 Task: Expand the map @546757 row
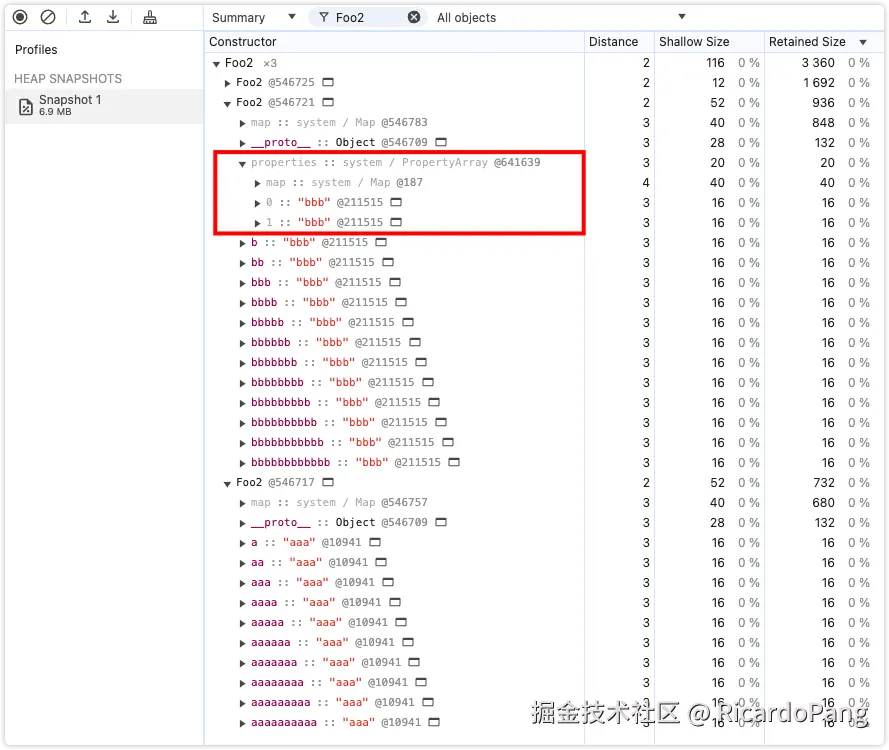(x=242, y=503)
